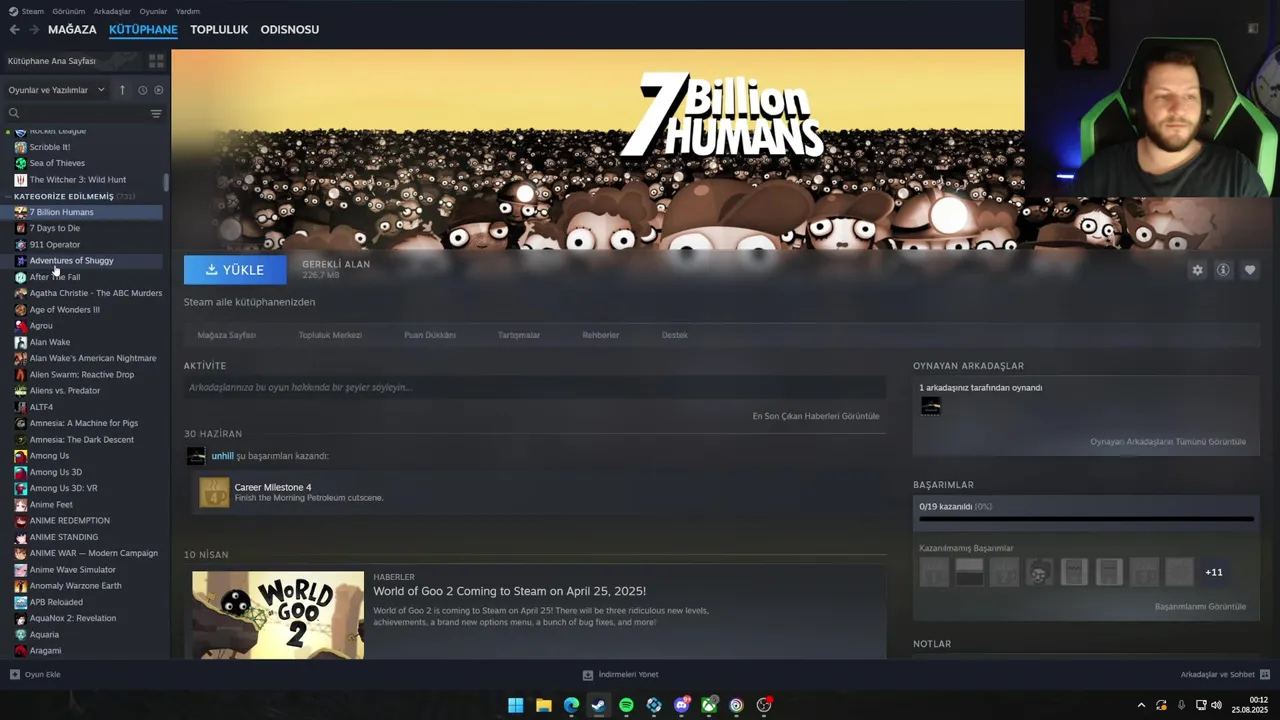Click achievements progress bar
This screenshot has width=1280, height=720.
pyautogui.click(x=1086, y=519)
